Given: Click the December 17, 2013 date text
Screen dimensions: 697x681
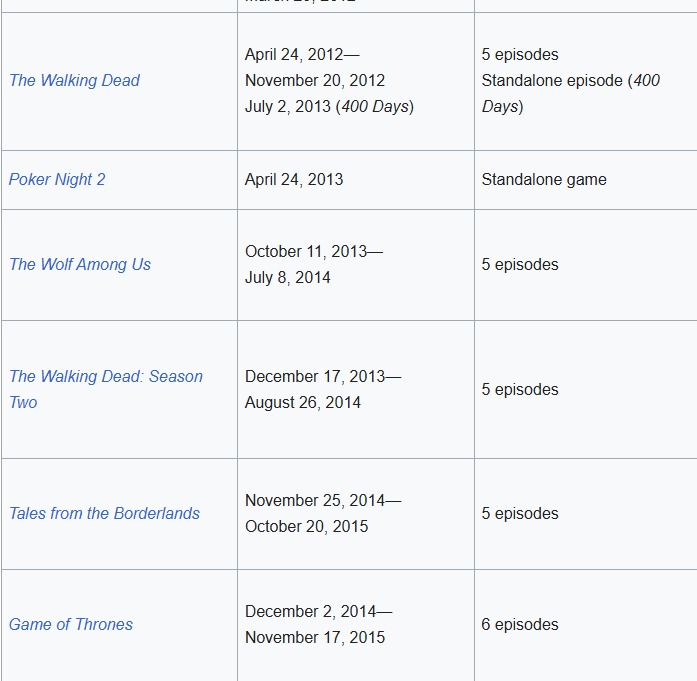Looking at the screenshot, I should pos(322,376).
